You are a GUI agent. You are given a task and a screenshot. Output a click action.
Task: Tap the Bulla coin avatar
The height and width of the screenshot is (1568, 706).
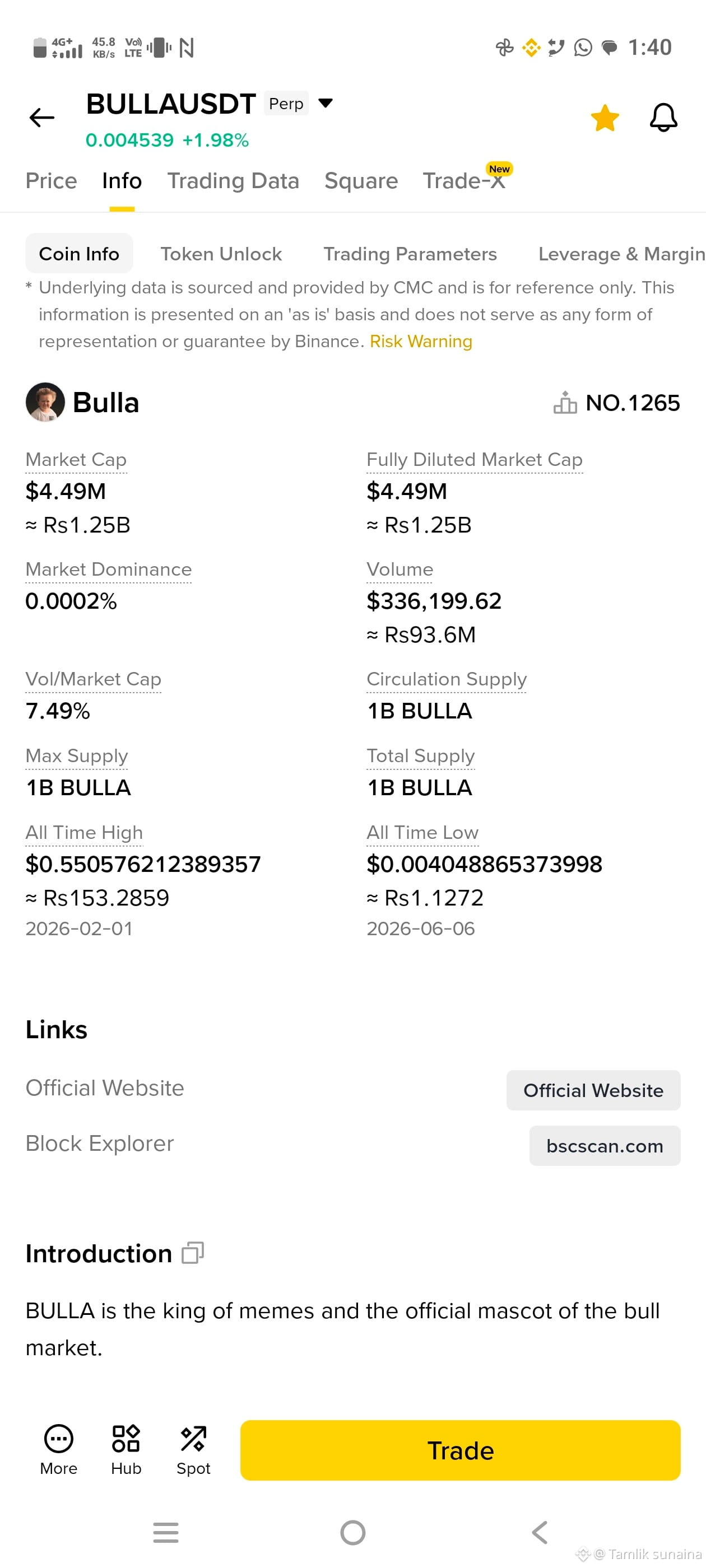pos(45,402)
